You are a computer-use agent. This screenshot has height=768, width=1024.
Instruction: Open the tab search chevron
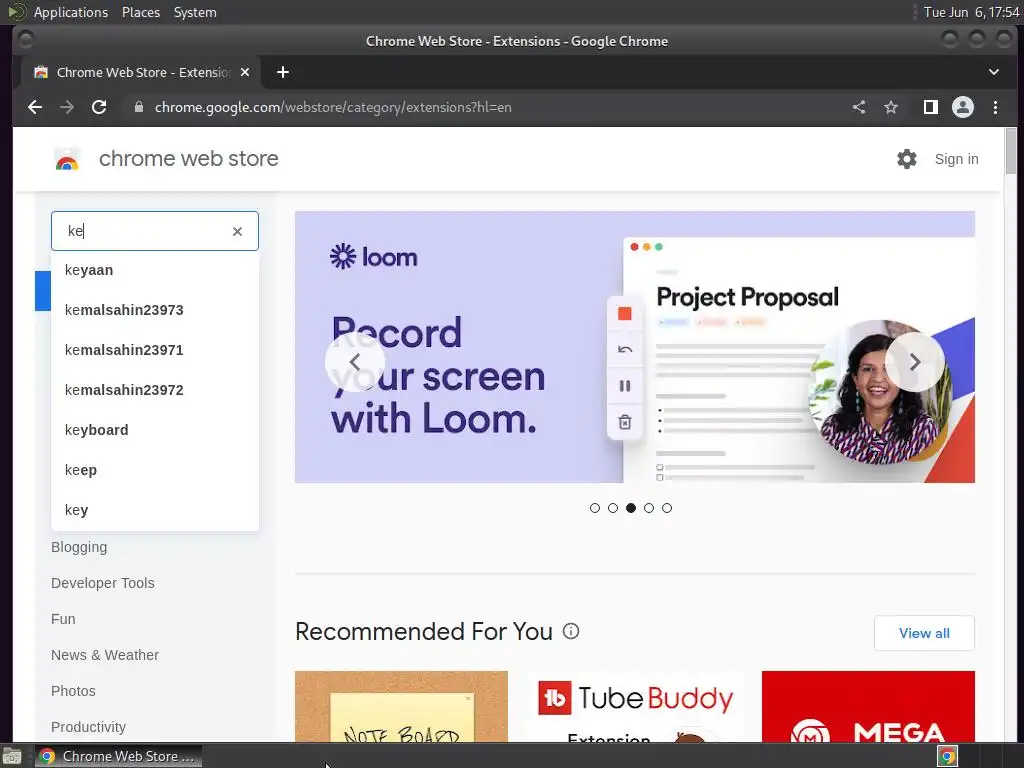point(993,72)
